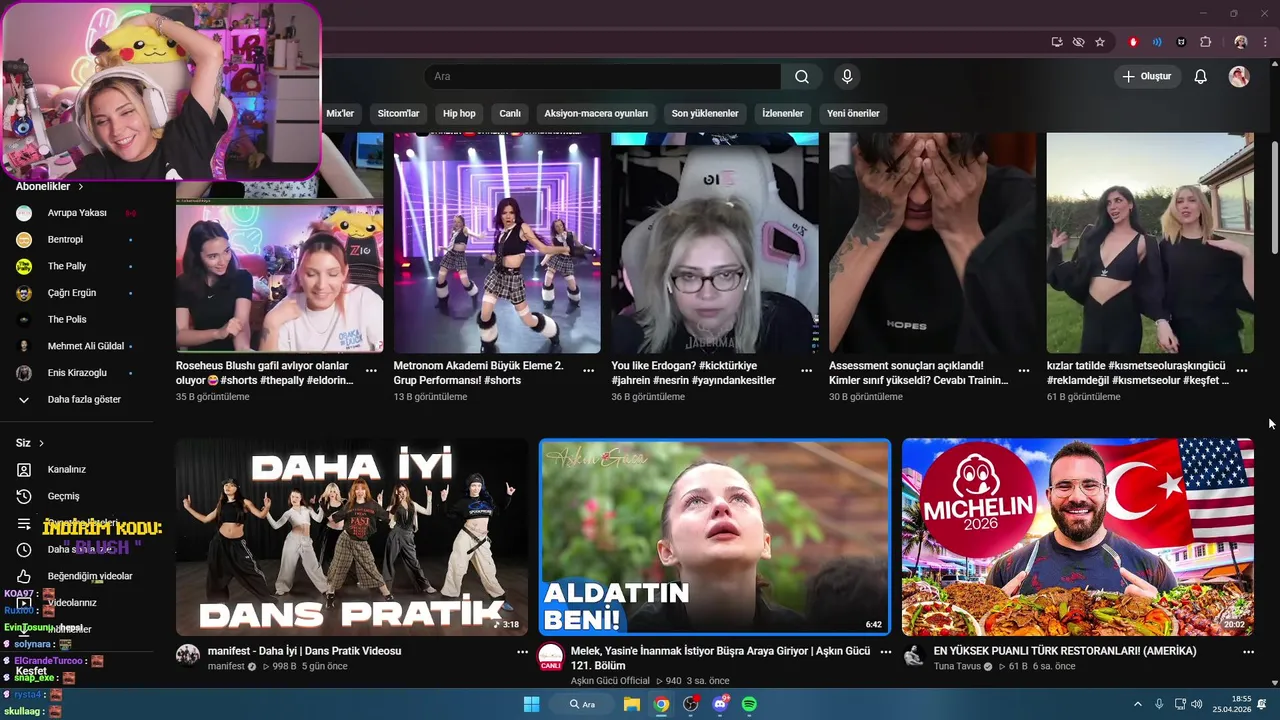
Task: Select the Canlı filter chip
Action: (510, 114)
